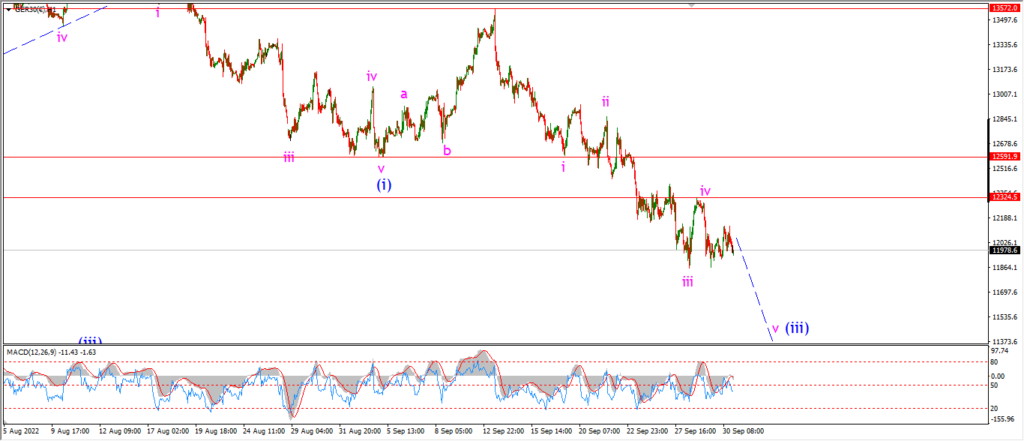Select the magenta 'iv' label near 12324.5 line
1024x441 pixels.
(705, 191)
